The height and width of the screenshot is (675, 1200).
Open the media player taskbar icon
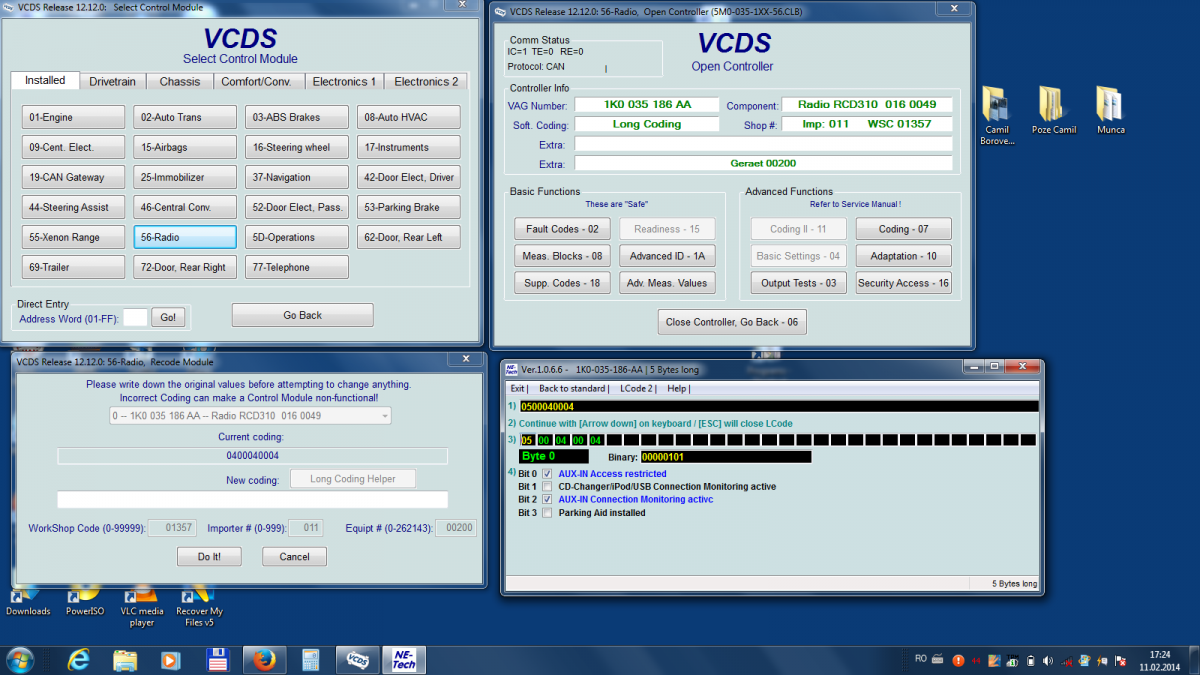point(170,659)
